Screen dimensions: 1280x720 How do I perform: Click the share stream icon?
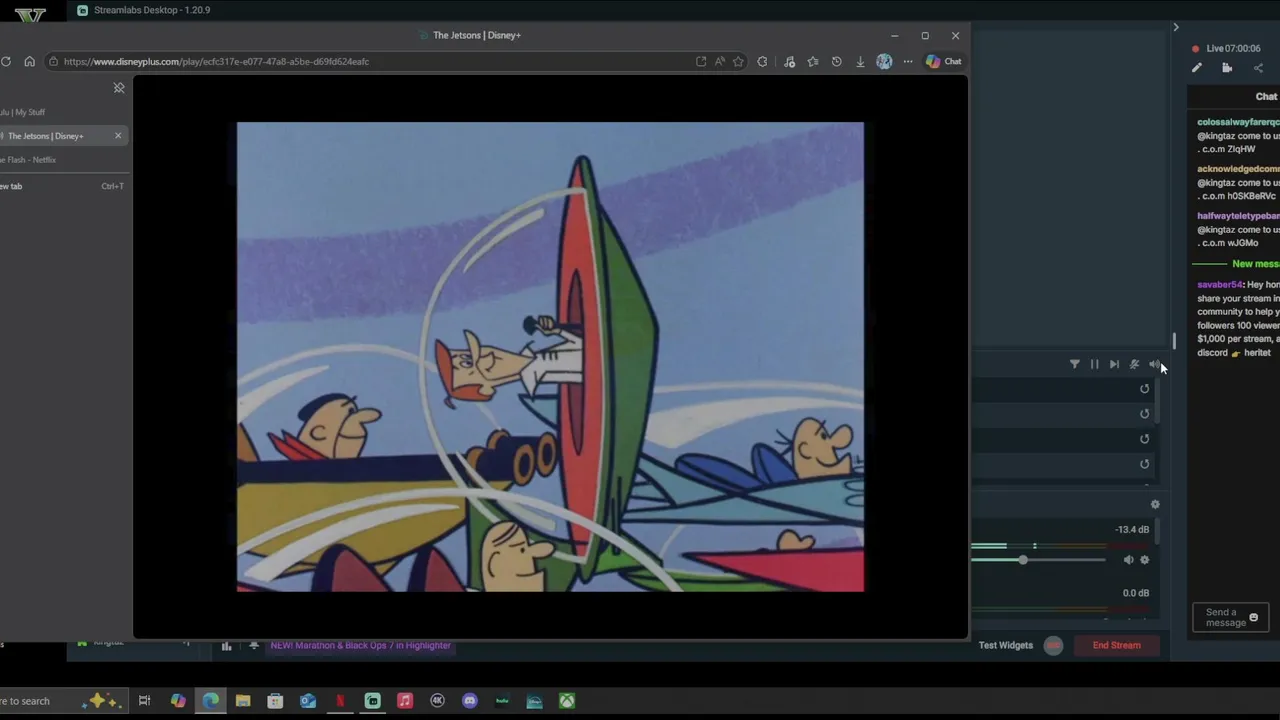click(1258, 68)
